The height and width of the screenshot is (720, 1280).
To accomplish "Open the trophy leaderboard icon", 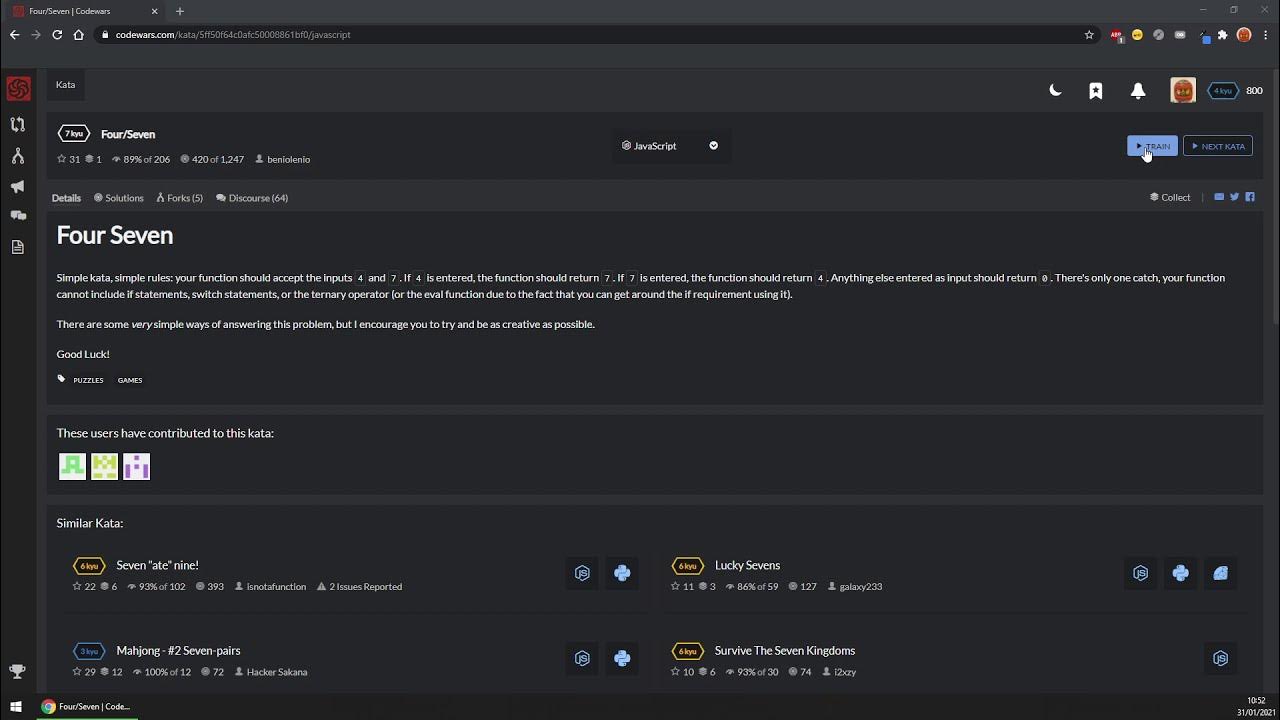I will 17,671.
